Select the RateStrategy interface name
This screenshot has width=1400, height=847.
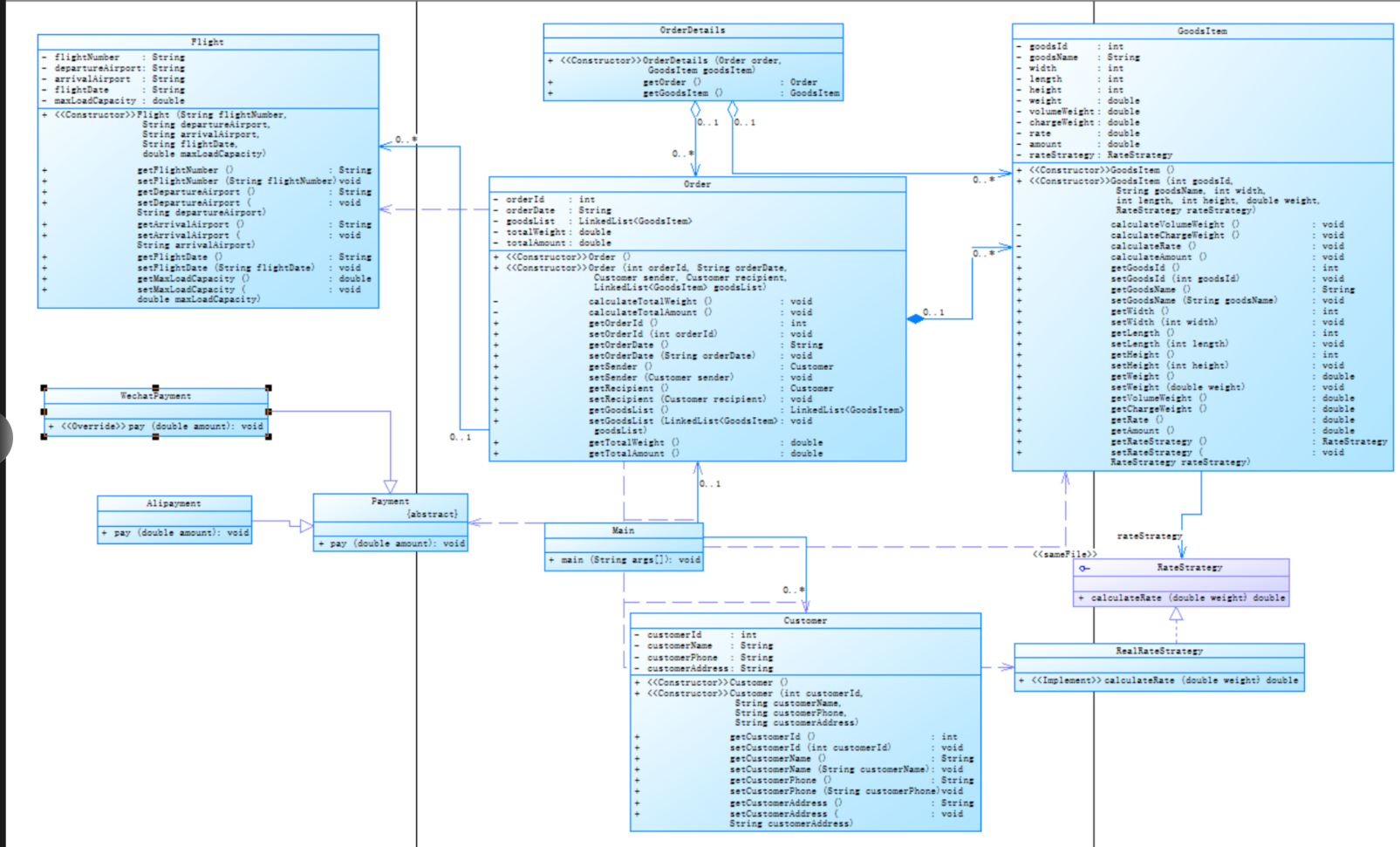coord(1190,568)
